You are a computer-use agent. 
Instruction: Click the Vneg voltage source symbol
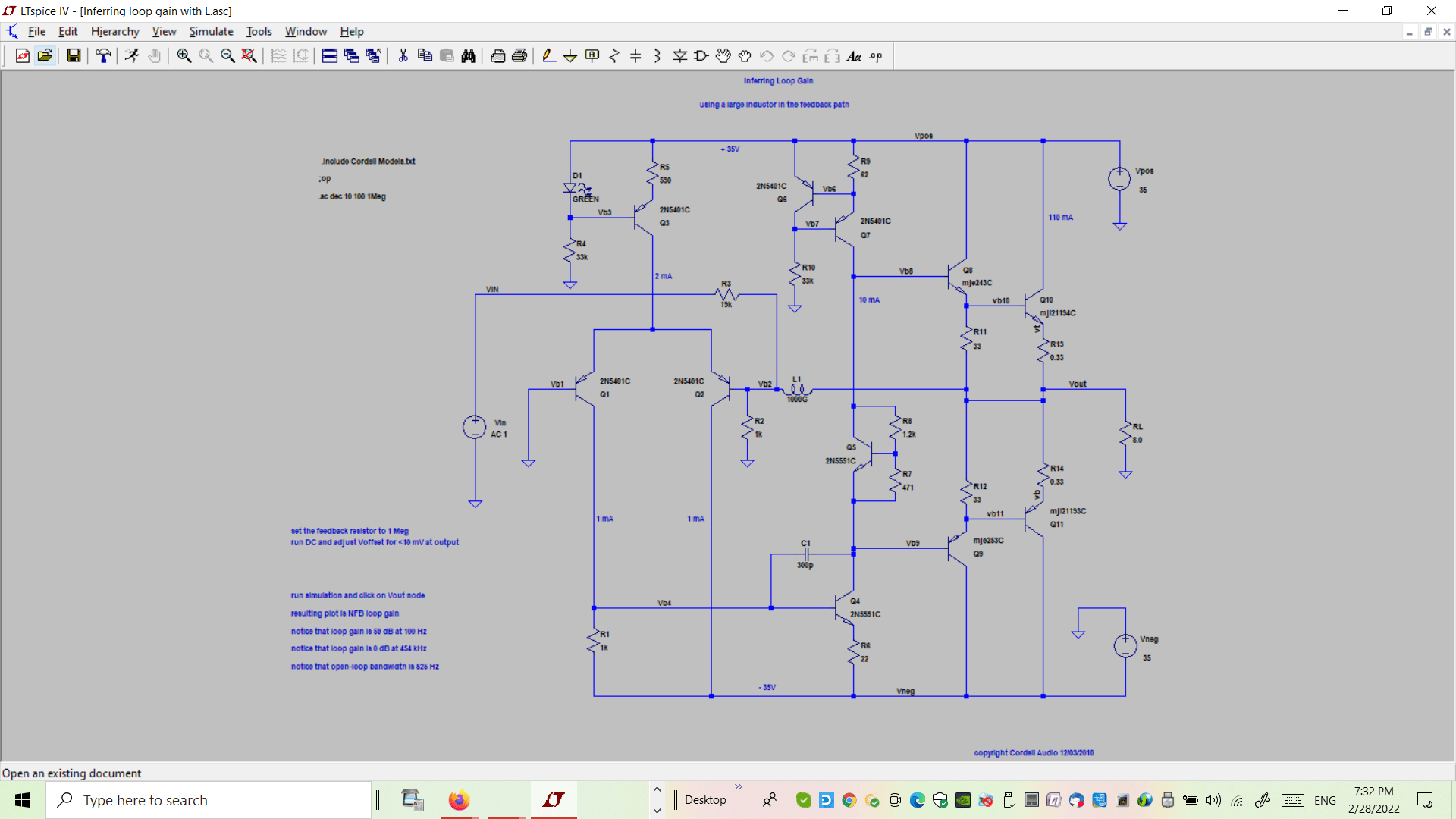[x=1125, y=646]
